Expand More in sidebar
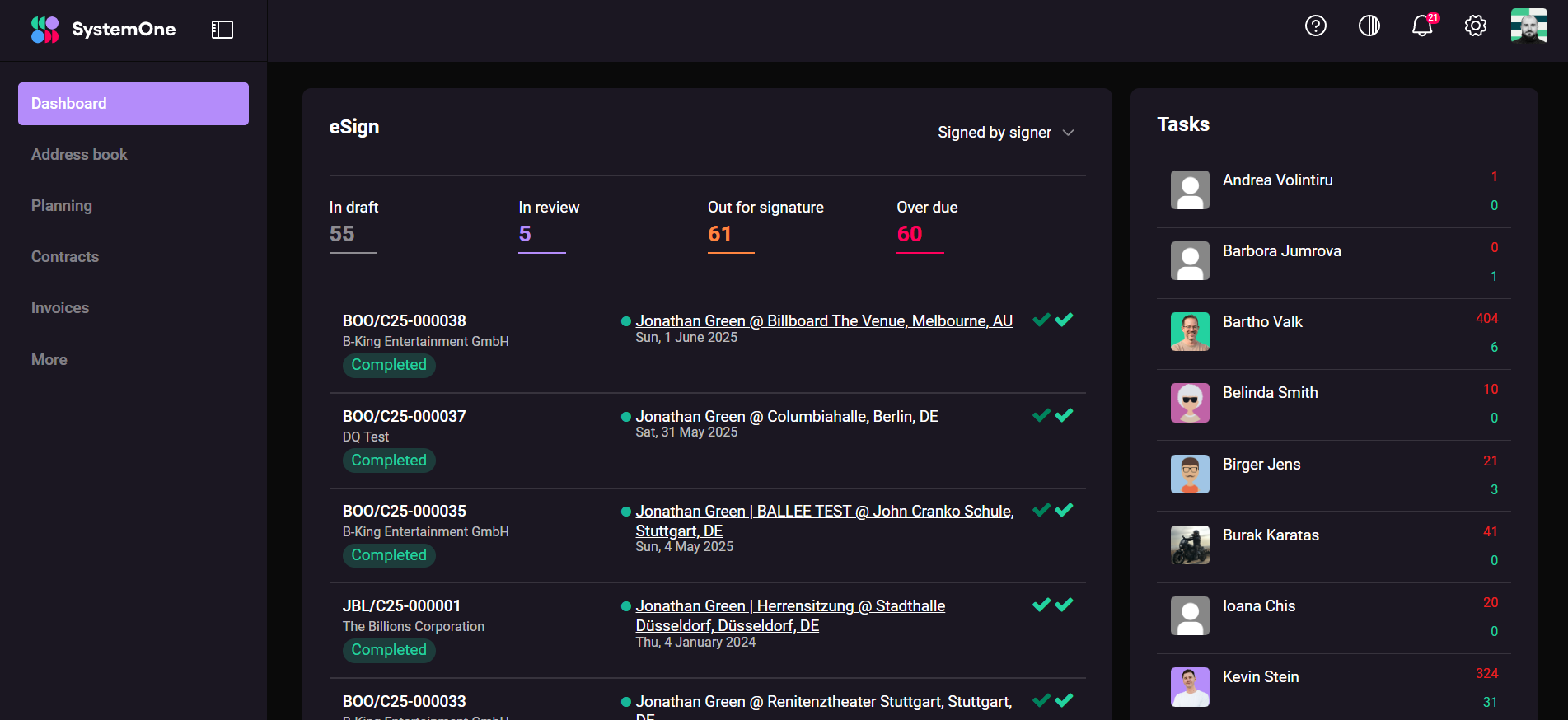The image size is (1568, 720). tap(49, 360)
